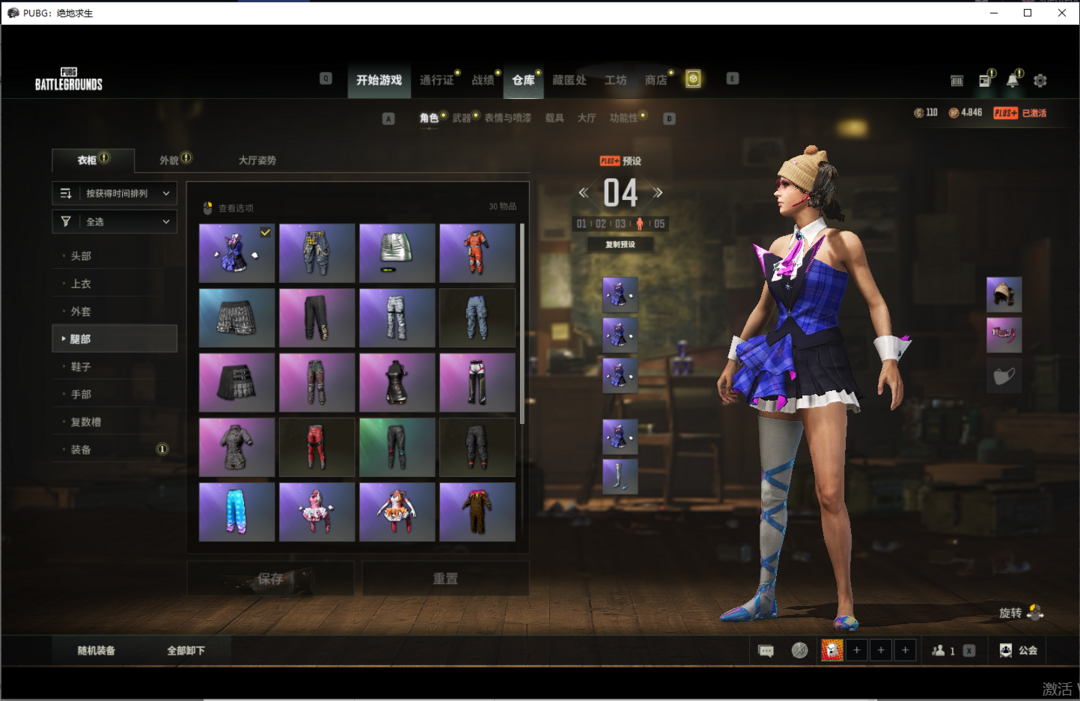Select preset 05 in preset selector
This screenshot has width=1080, height=701.
click(x=659, y=224)
